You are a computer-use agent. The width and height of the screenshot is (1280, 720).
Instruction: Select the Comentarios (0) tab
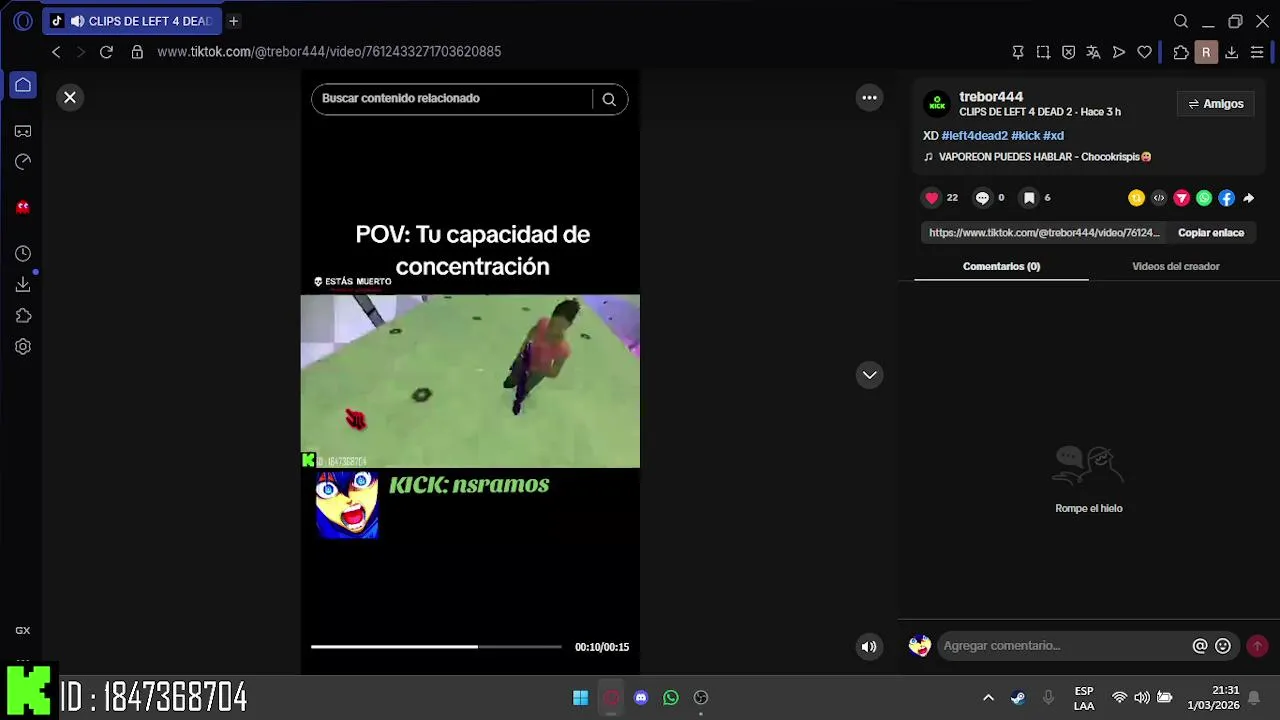[1001, 266]
